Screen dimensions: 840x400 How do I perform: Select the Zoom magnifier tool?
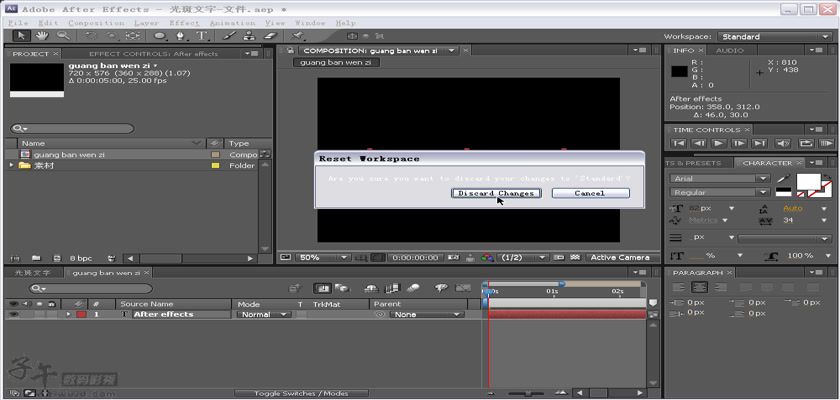63,36
